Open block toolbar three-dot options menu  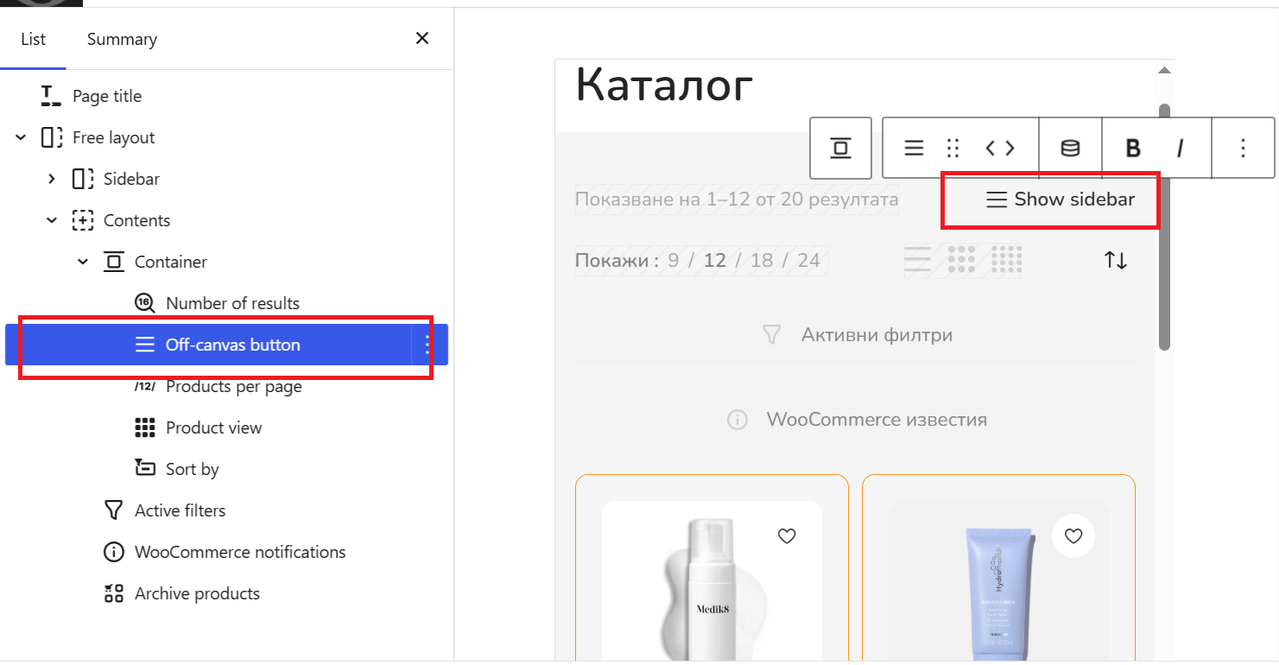1243,148
